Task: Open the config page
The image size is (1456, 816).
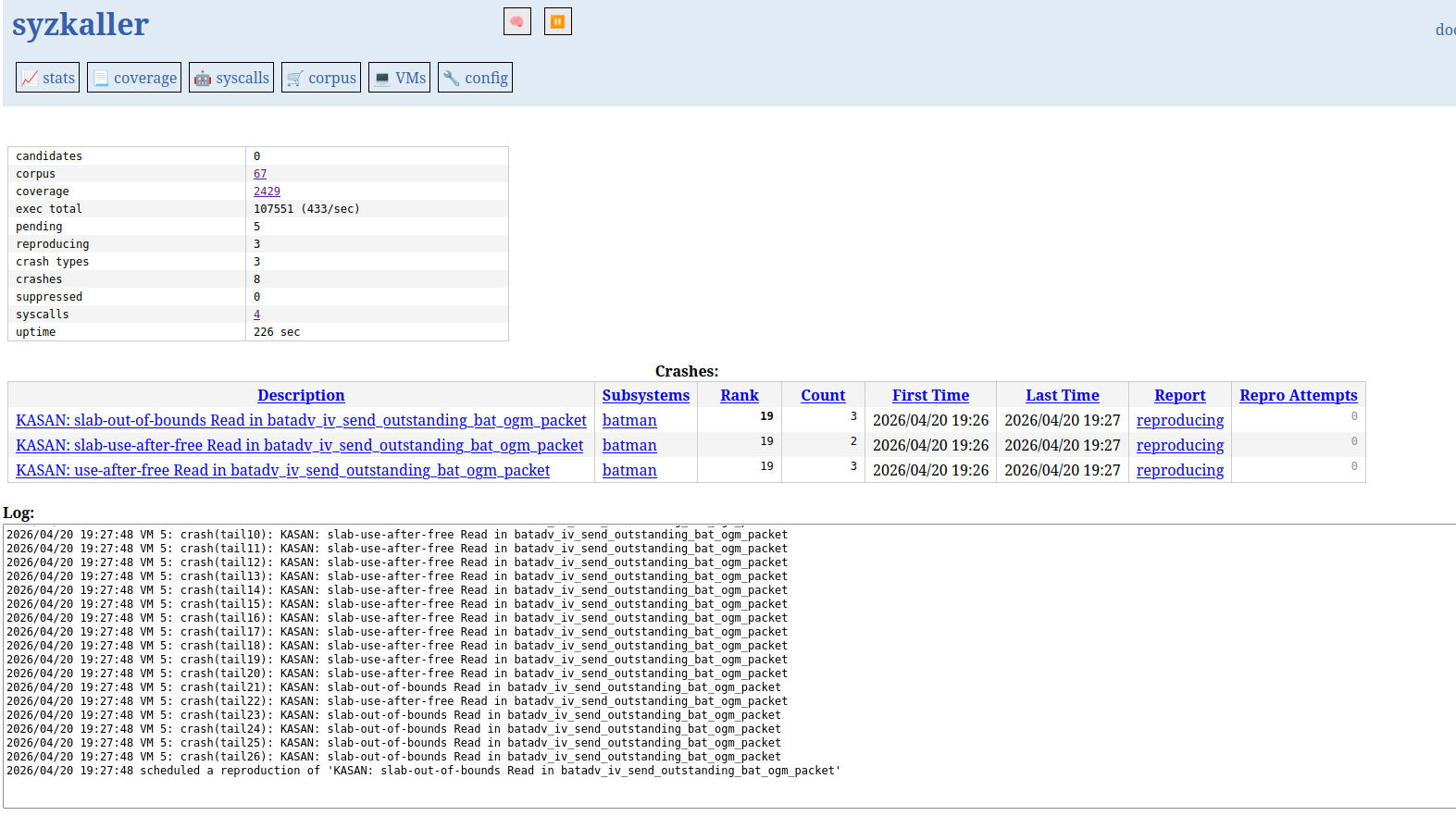Action: tap(475, 78)
